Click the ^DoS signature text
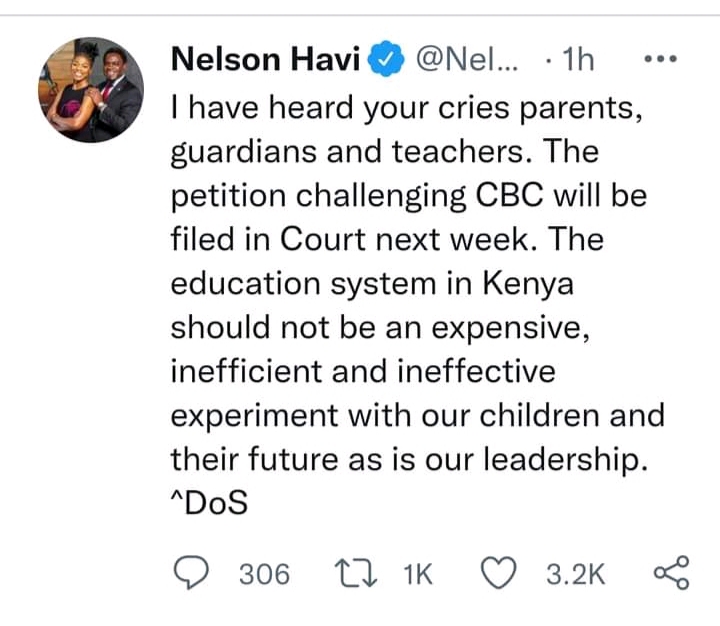Image resolution: width=720 pixels, height=626 pixels. pyautogui.click(x=209, y=502)
